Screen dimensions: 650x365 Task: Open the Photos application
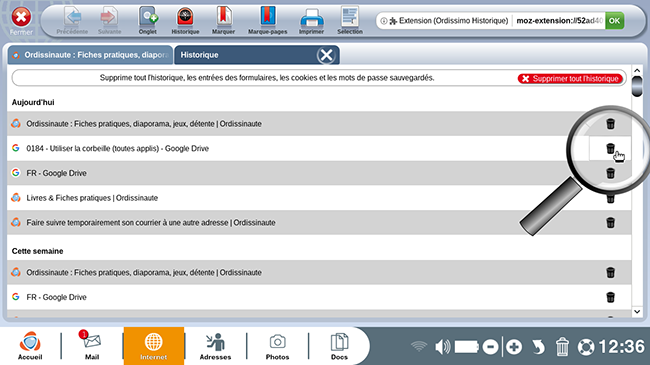(277, 346)
